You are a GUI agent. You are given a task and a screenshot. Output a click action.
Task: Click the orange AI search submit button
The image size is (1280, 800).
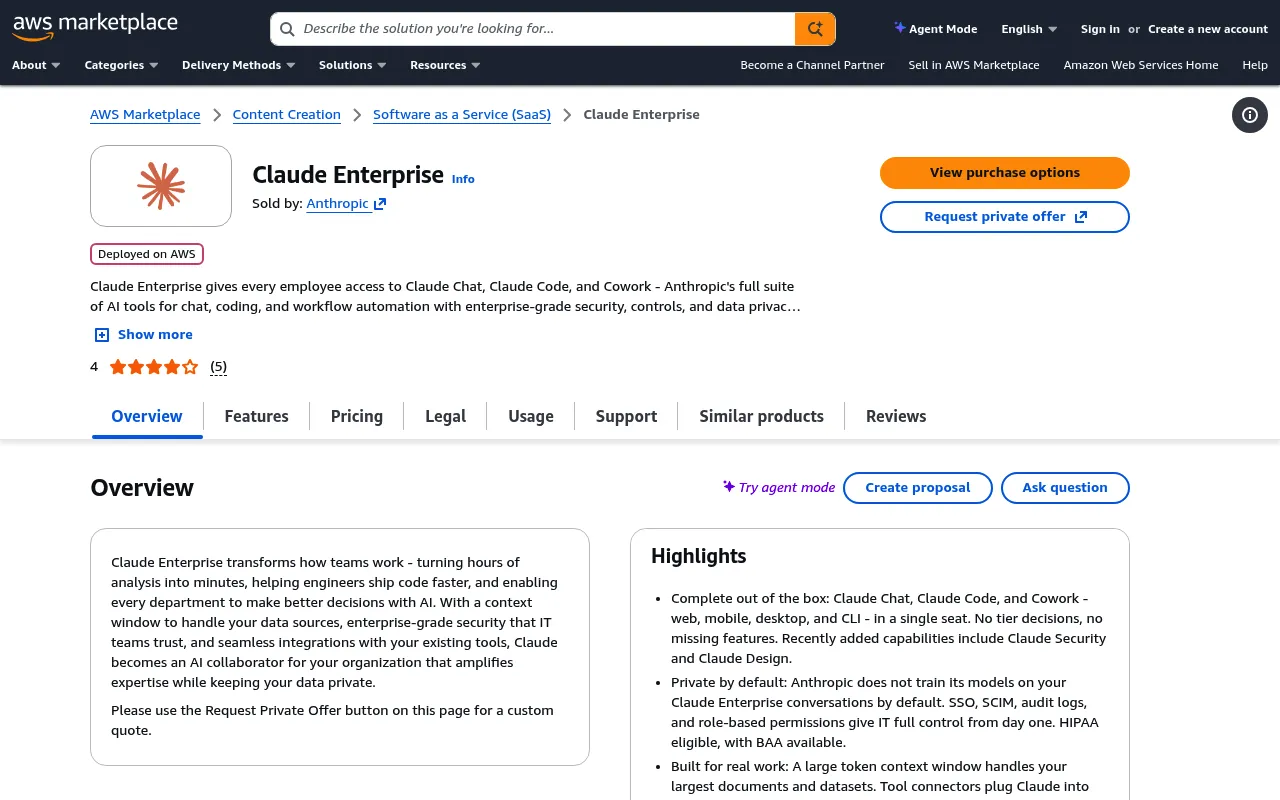[815, 29]
